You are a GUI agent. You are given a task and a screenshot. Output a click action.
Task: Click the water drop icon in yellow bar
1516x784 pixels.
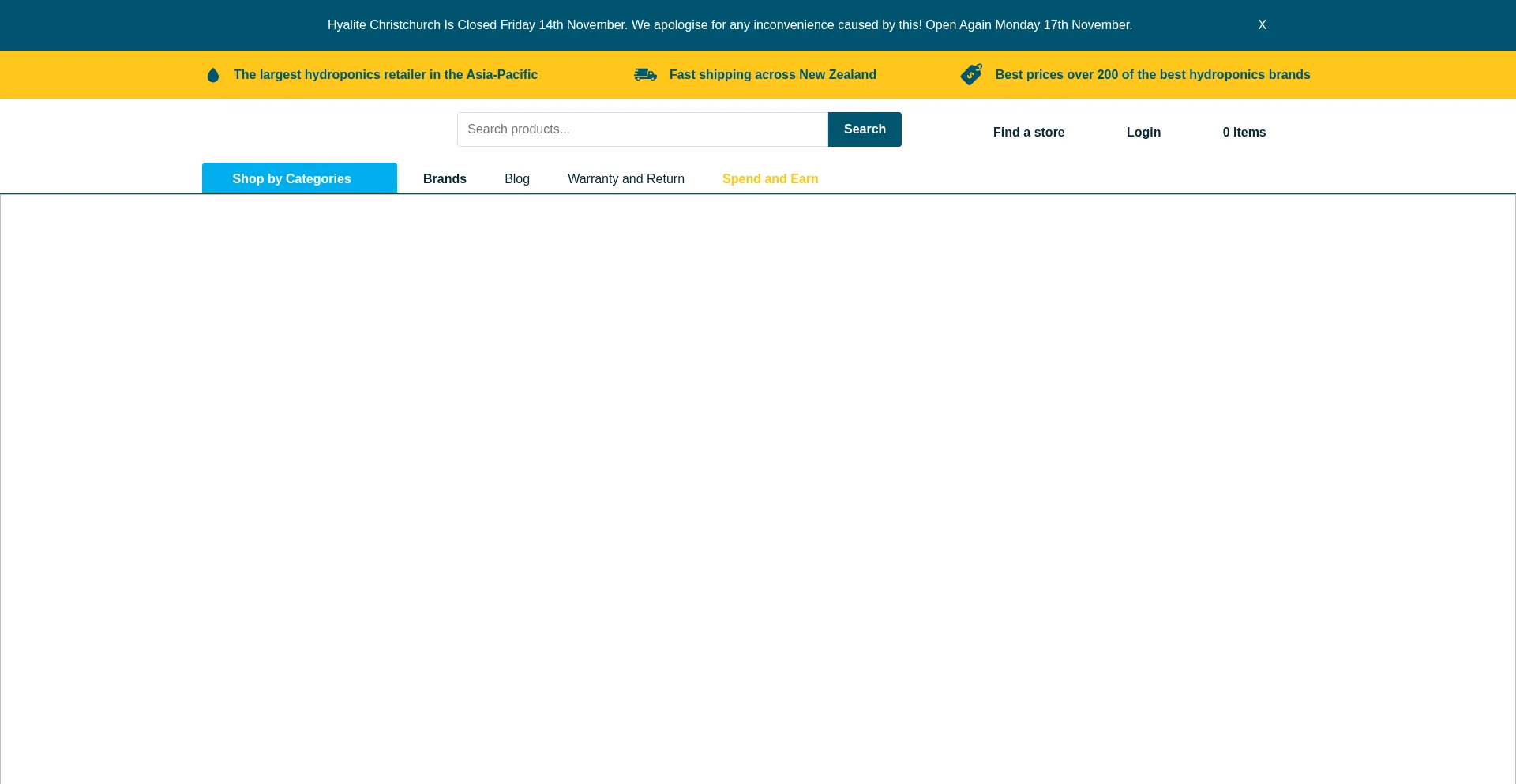click(212, 75)
